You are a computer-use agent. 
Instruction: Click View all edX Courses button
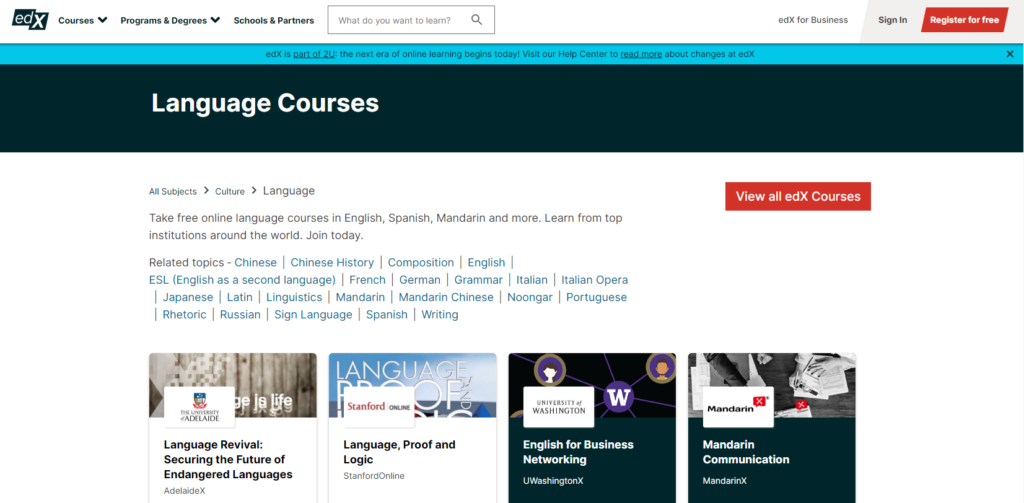pos(798,197)
